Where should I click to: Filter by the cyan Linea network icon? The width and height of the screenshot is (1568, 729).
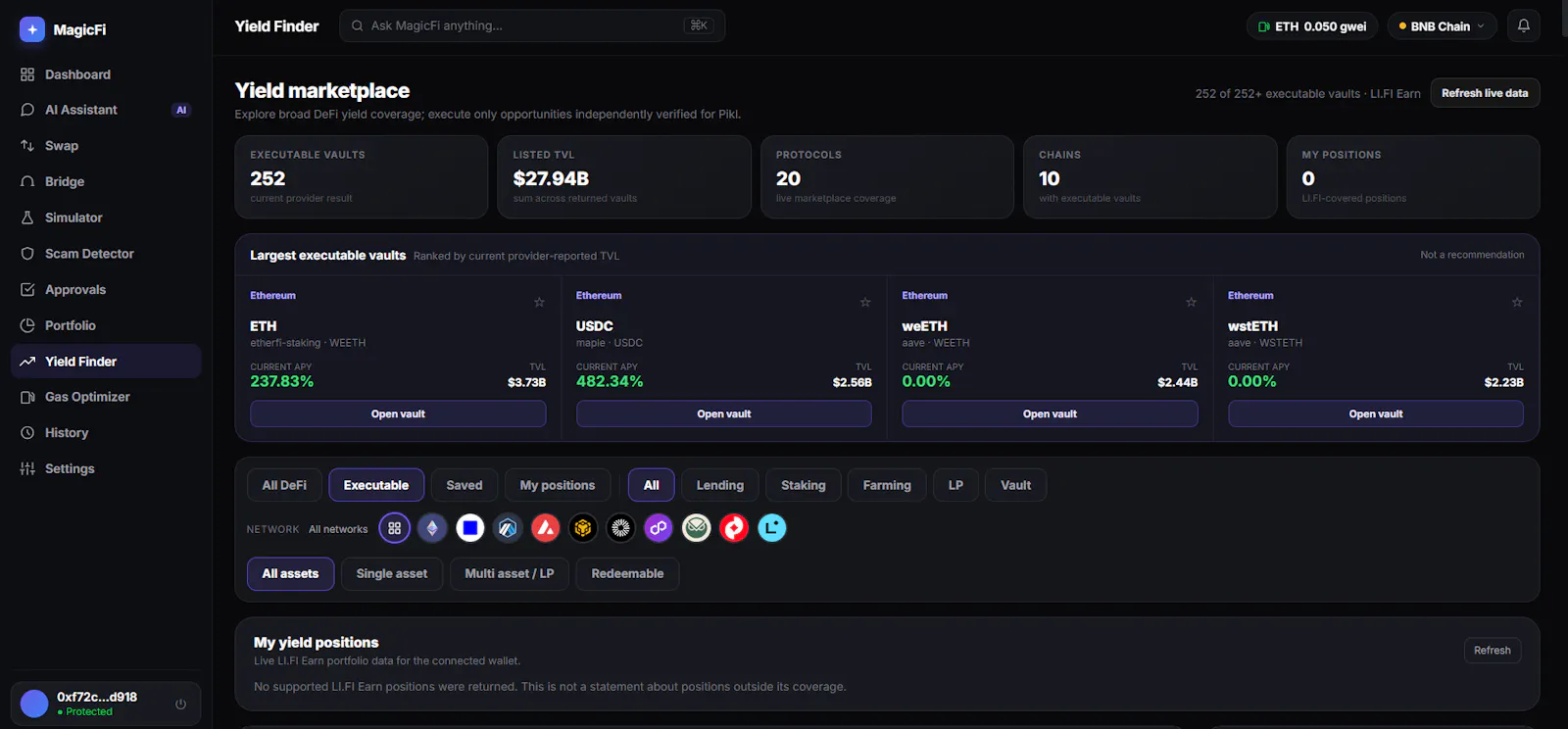pos(772,528)
